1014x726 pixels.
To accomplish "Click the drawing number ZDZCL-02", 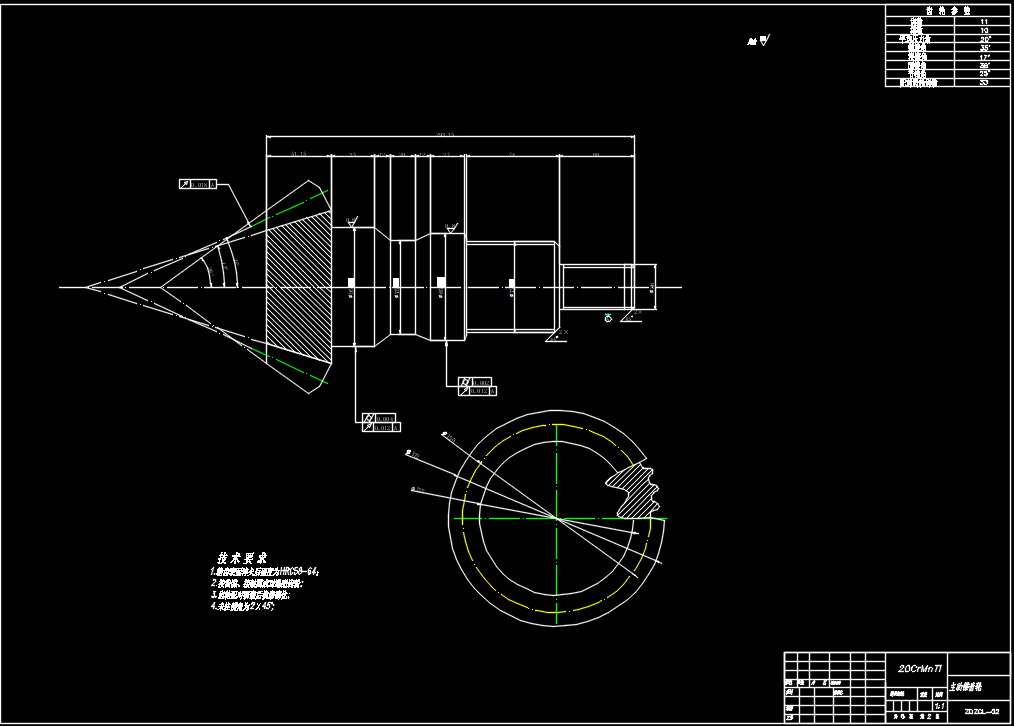I will point(980,712).
